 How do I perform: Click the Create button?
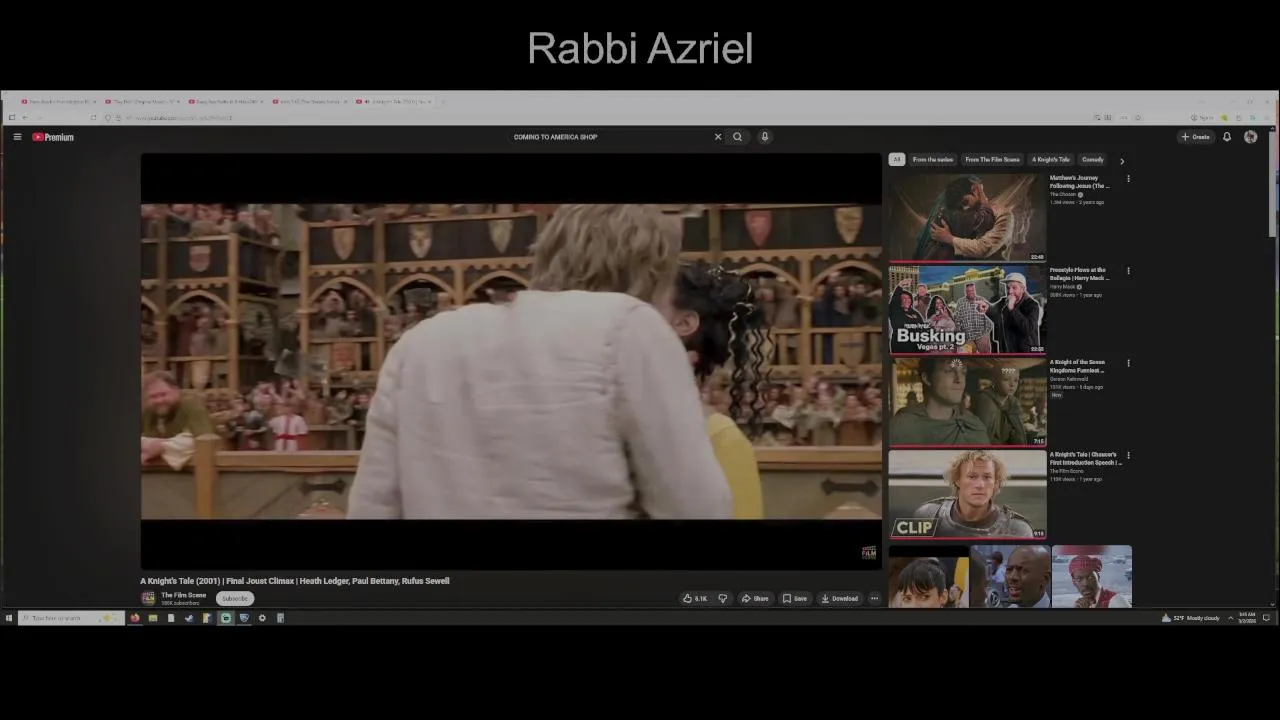click(1196, 137)
